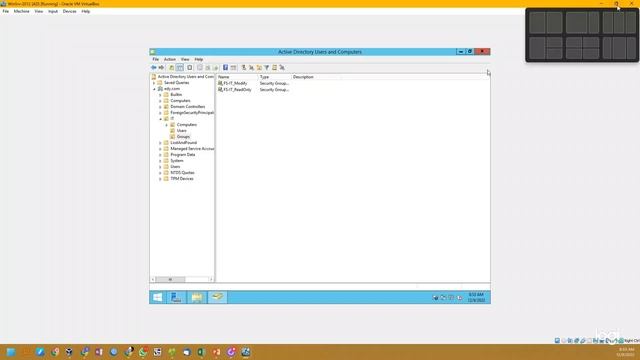Create a new organizational unit toolbar icon

click(259, 67)
